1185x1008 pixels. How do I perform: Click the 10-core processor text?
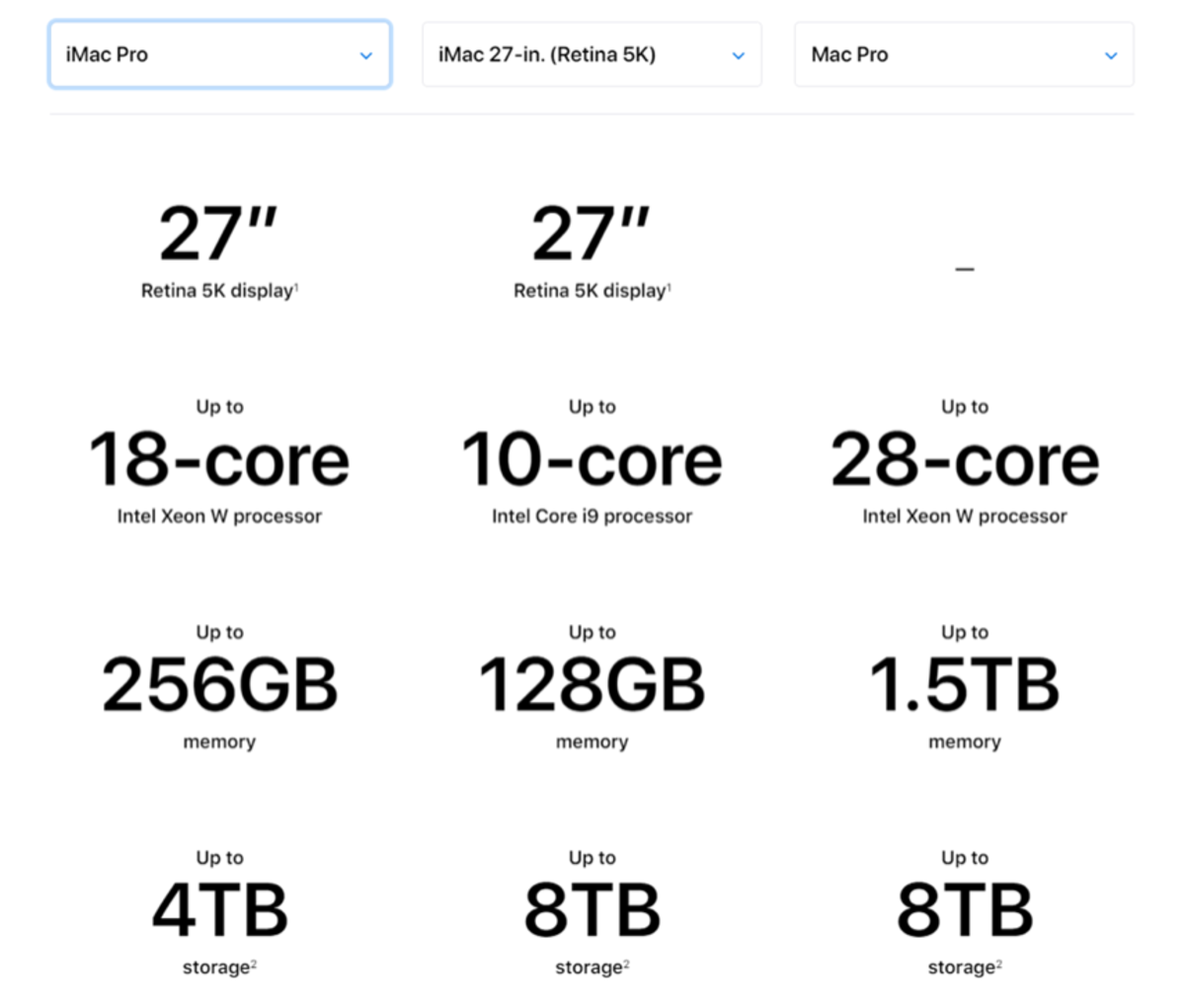[592, 460]
